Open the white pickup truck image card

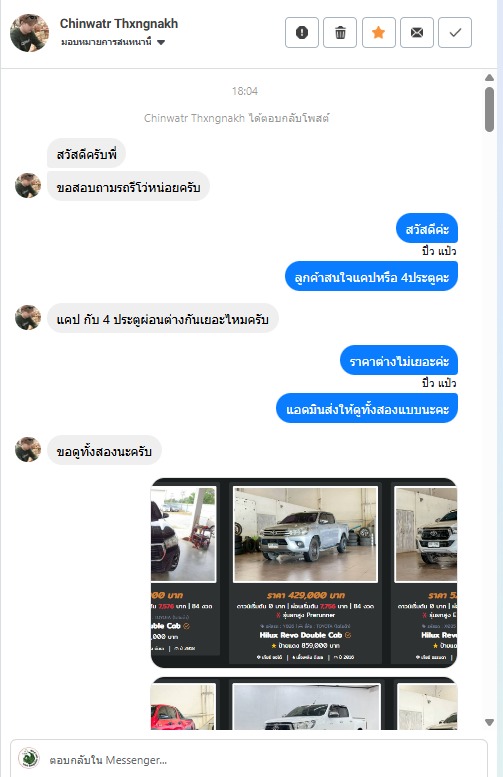306,705
